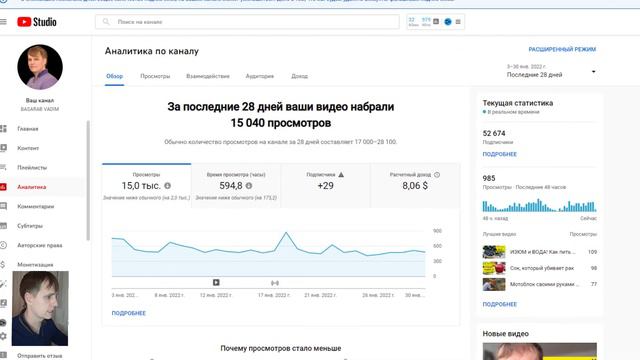Open Авторские права icon in sidebar
Viewport: 640px width, 360px height.
tap(3, 245)
